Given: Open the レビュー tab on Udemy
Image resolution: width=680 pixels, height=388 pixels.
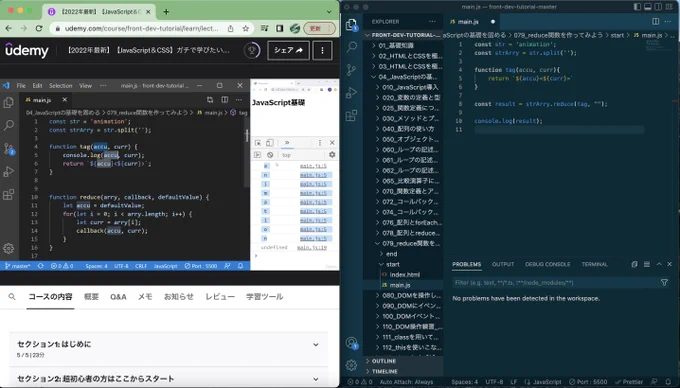Looking at the screenshot, I should click(x=220, y=297).
